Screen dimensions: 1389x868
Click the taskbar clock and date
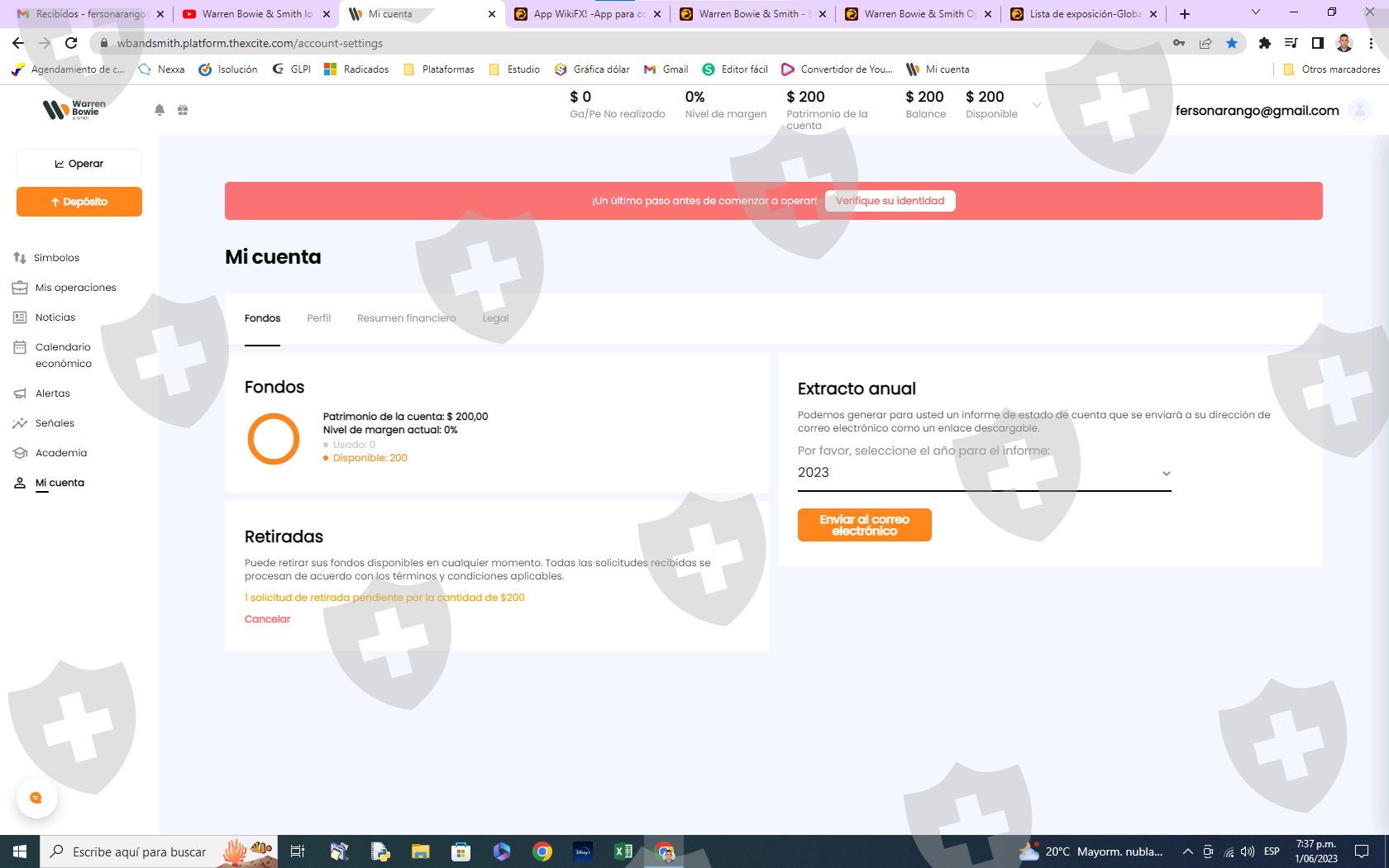click(x=1316, y=851)
